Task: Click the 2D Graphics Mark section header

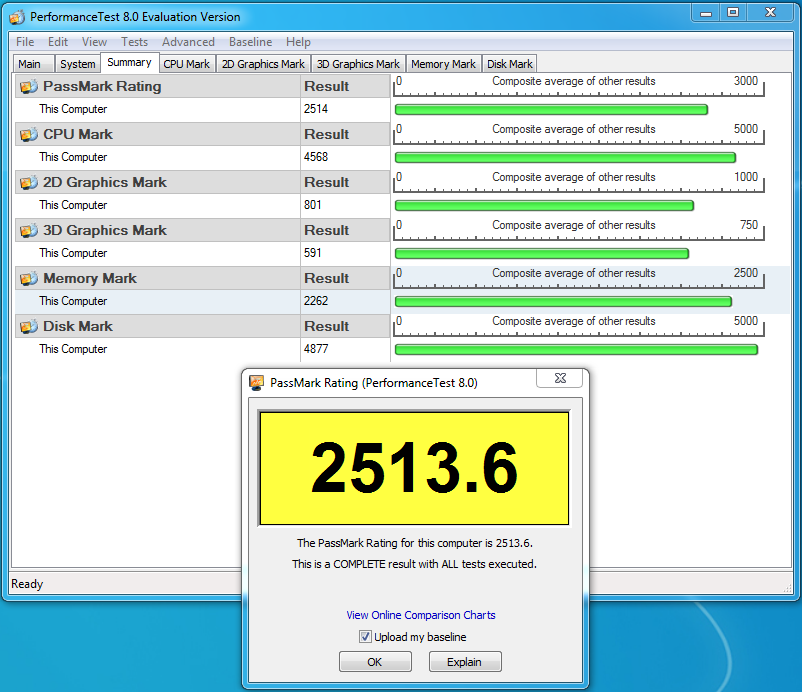Action: (158, 183)
